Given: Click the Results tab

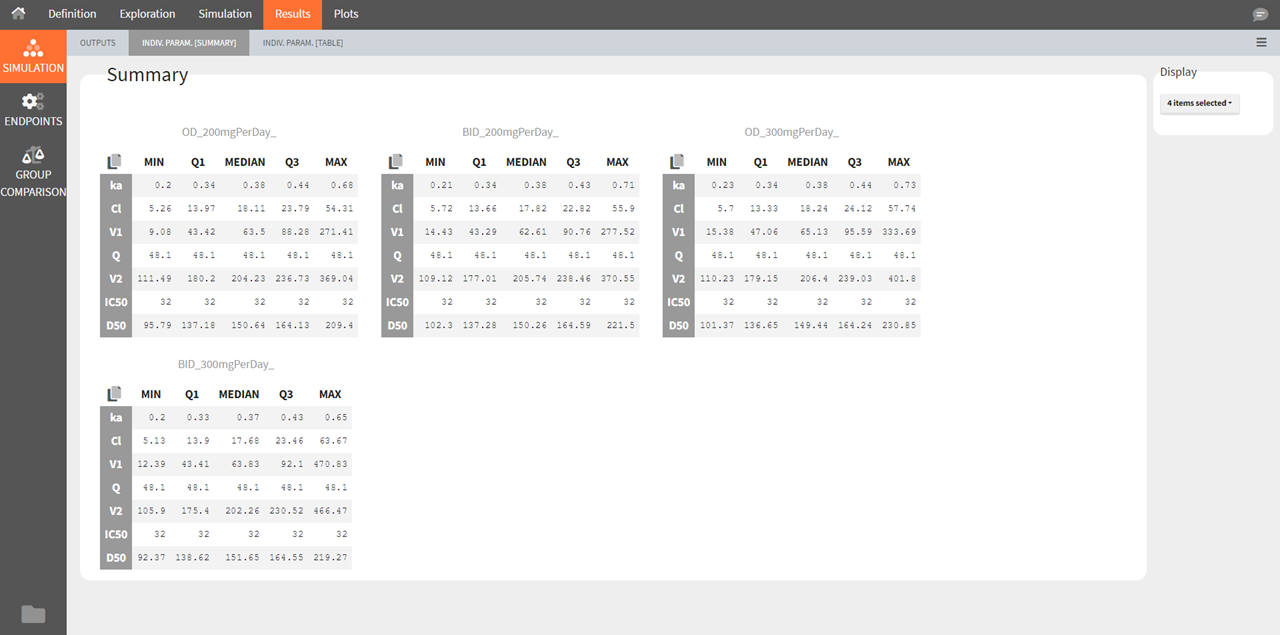Looking at the screenshot, I should 293,14.
